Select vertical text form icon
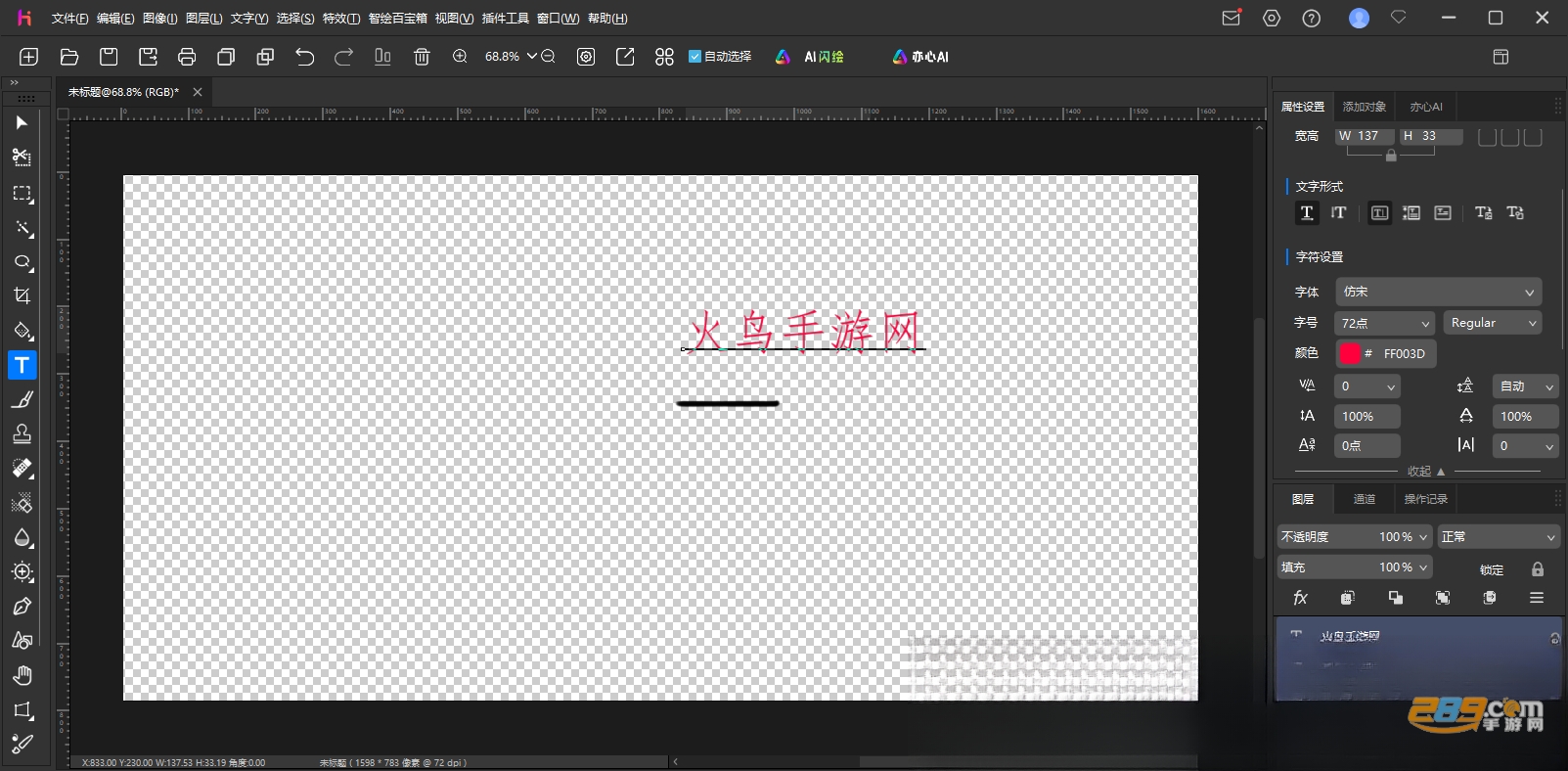 pos(1338,213)
